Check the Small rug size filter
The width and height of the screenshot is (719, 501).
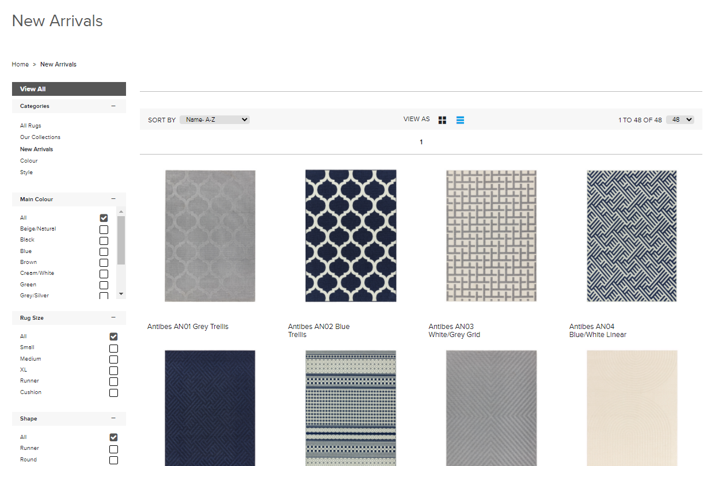click(114, 348)
